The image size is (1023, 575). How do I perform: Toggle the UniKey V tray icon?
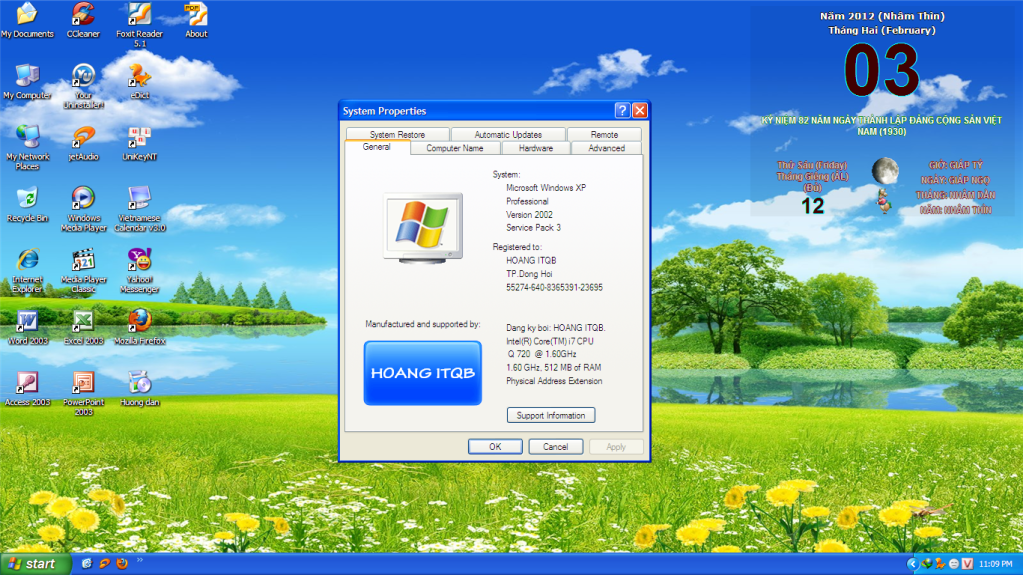click(967, 563)
